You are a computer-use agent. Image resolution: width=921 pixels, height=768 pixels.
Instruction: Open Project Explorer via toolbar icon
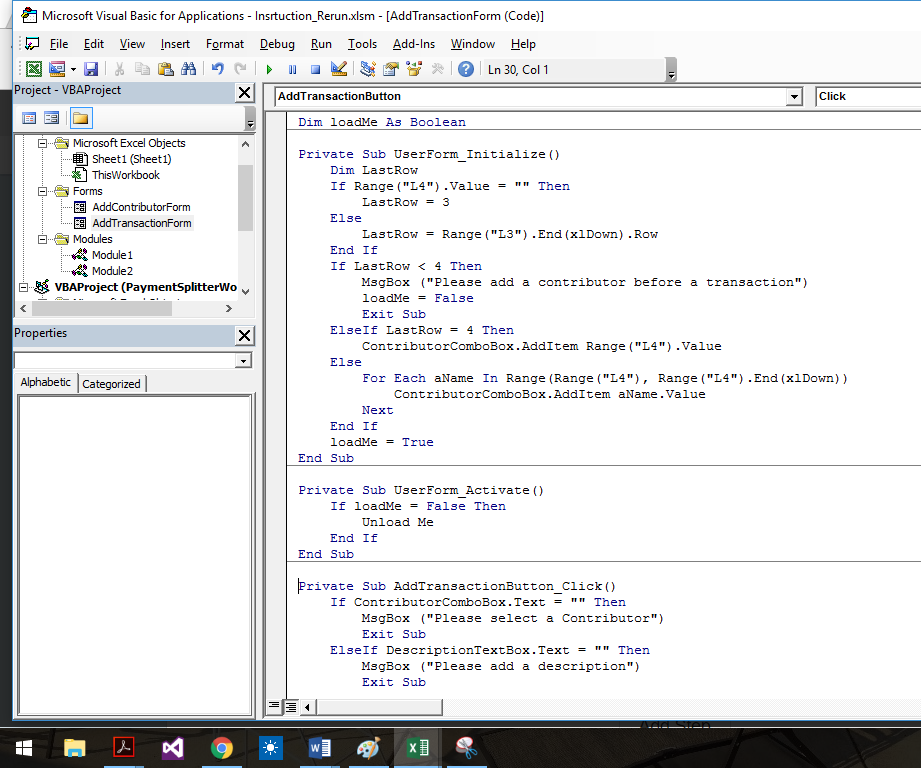coord(368,69)
